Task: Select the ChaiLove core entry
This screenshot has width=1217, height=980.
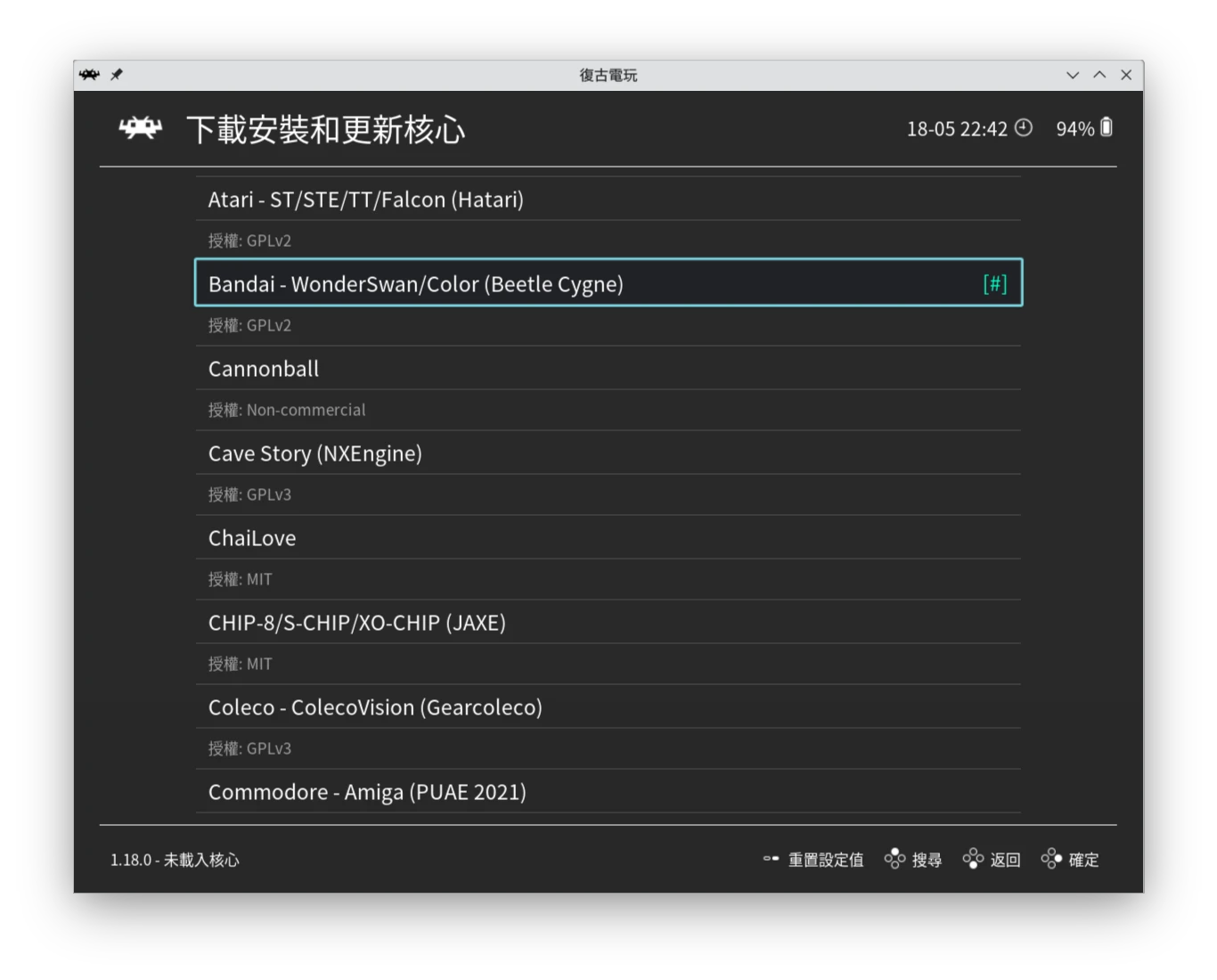Action: (252, 538)
